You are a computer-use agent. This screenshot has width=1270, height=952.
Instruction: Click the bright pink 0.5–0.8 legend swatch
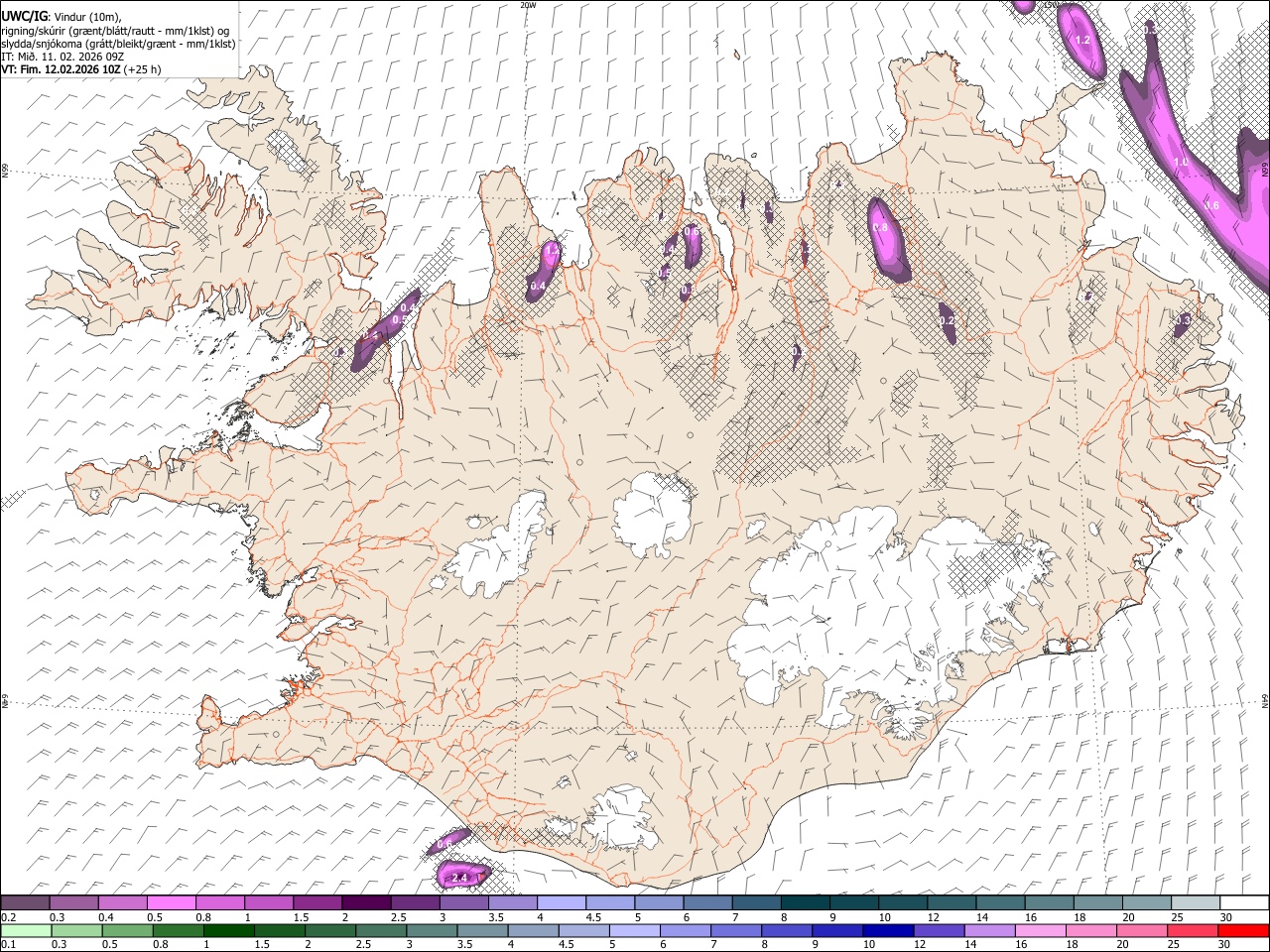pos(172,902)
